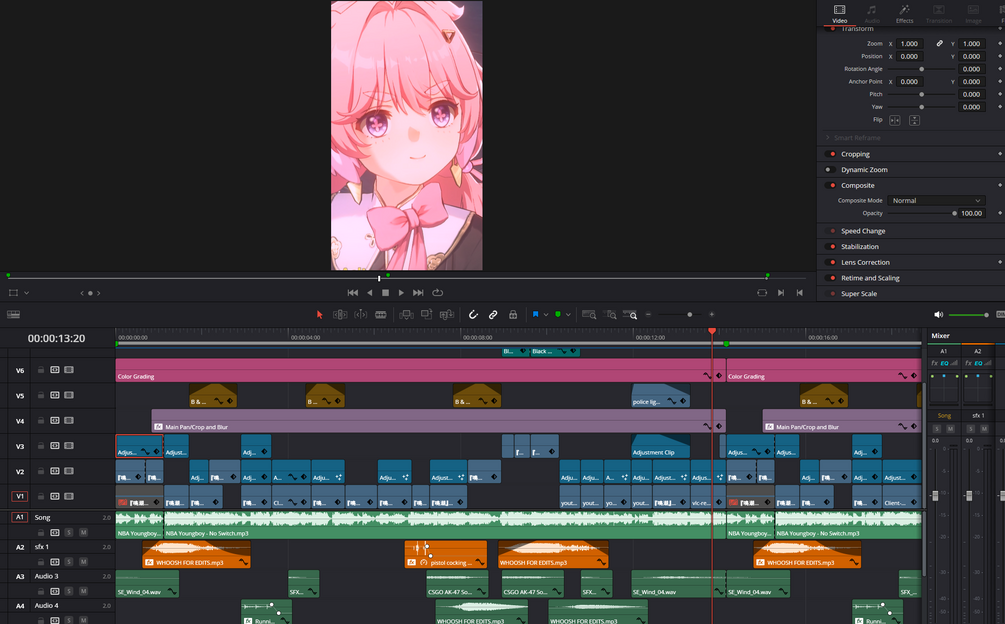Select the arrow Selection Mode tool
Viewport: 1005px width, 624px height.
pyautogui.click(x=318, y=314)
